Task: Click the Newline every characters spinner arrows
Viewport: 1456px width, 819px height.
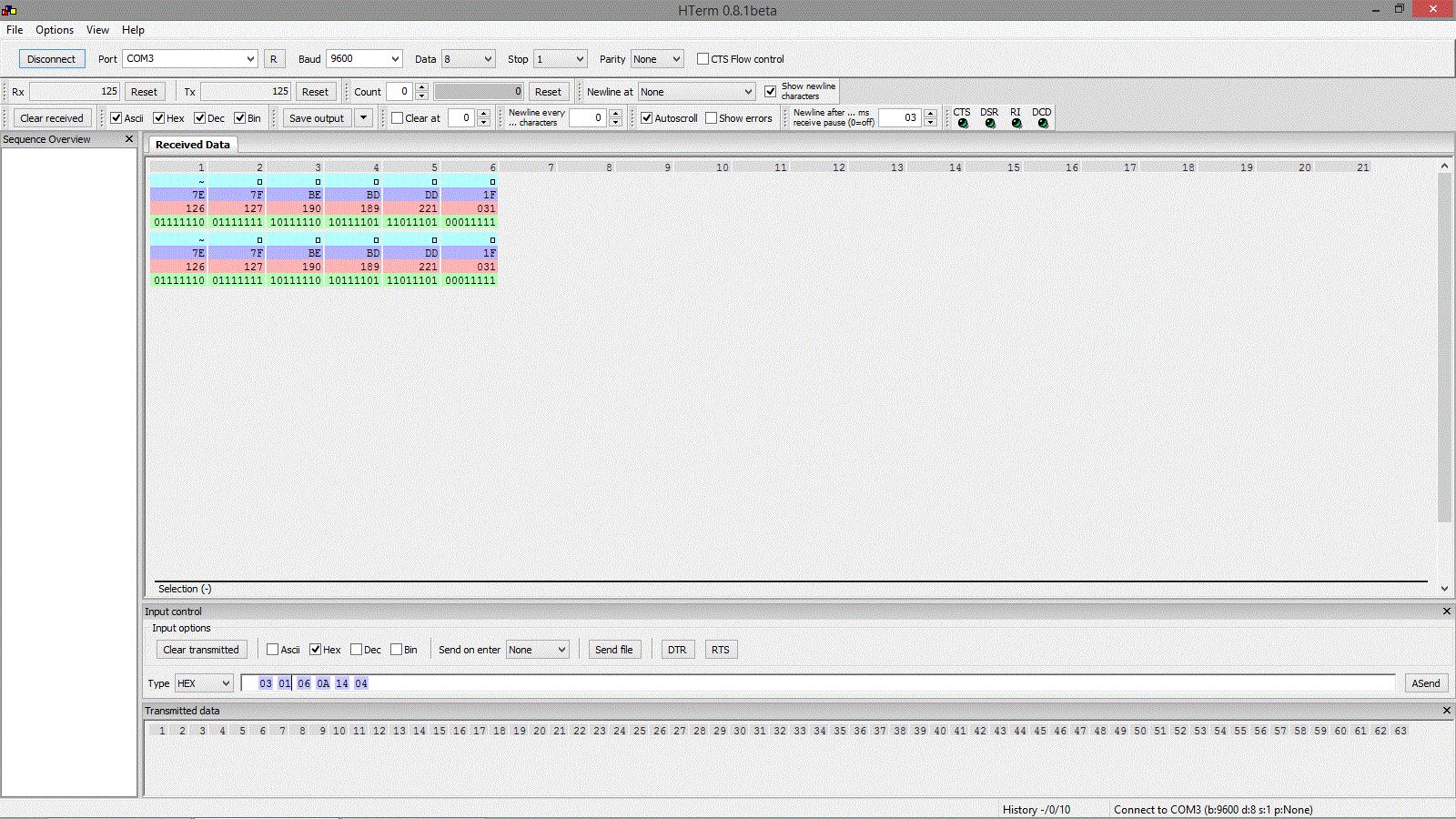Action: coord(615,118)
